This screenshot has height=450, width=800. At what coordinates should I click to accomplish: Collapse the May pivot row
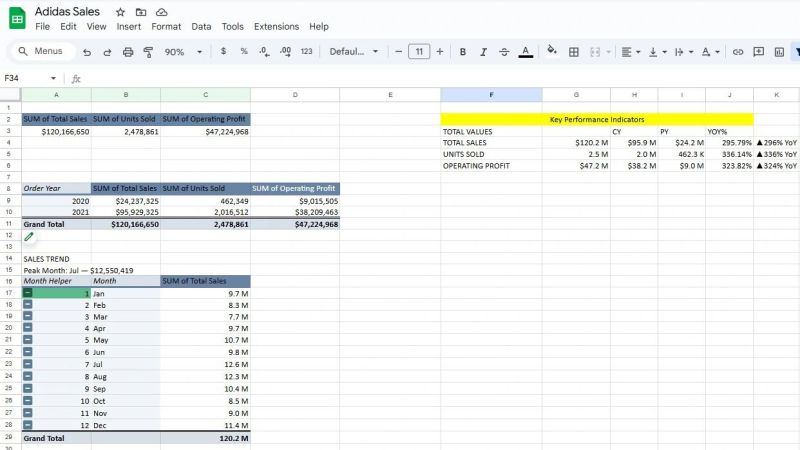click(28, 340)
